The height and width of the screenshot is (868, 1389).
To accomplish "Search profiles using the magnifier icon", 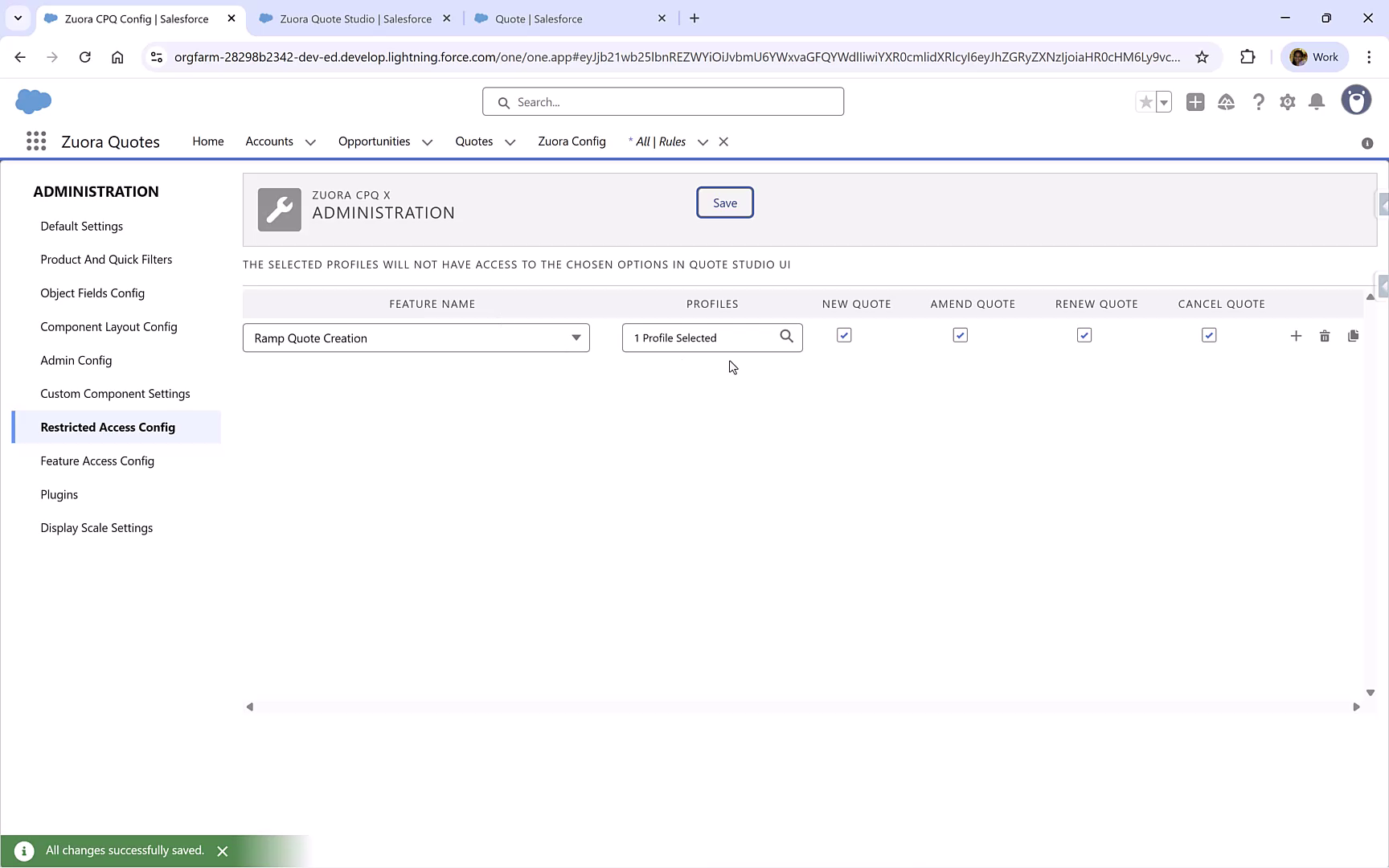I will point(786,337).
